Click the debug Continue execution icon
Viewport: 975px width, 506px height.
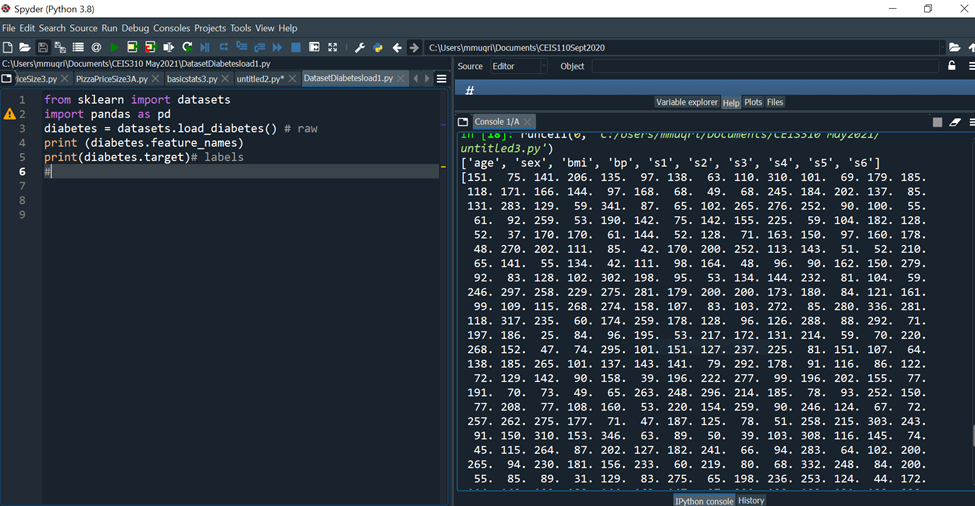tap(277, 47)
